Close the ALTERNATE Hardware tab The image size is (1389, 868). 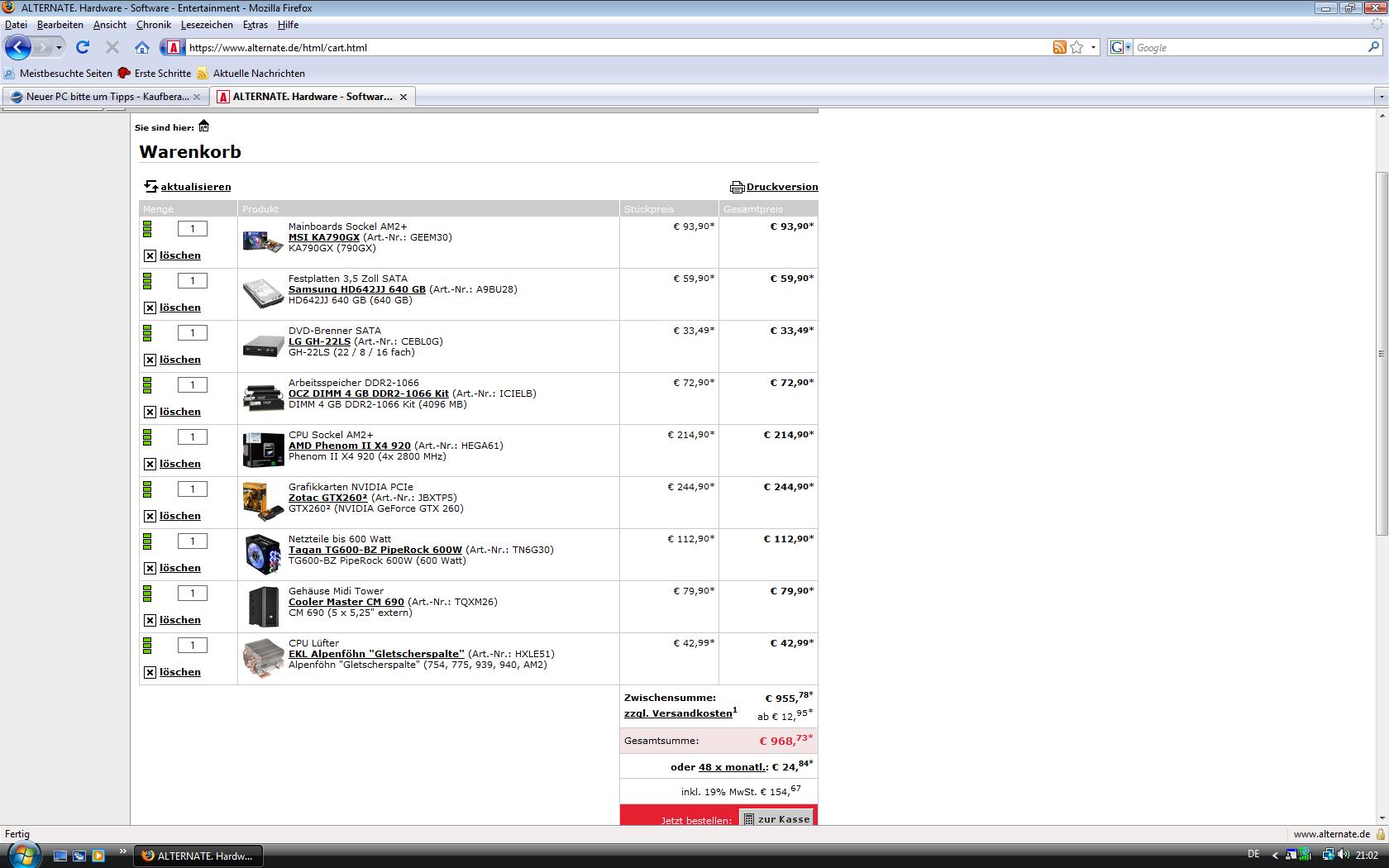[x=403, y=97]
